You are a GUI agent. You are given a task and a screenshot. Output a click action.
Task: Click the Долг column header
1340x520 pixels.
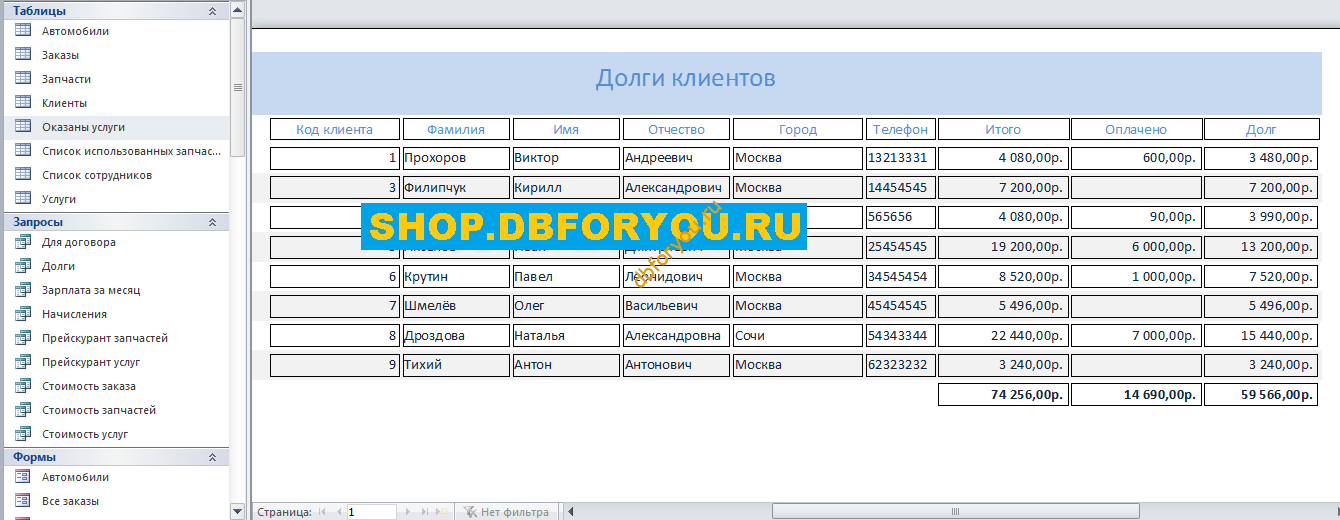click(x=1261, y=129)
